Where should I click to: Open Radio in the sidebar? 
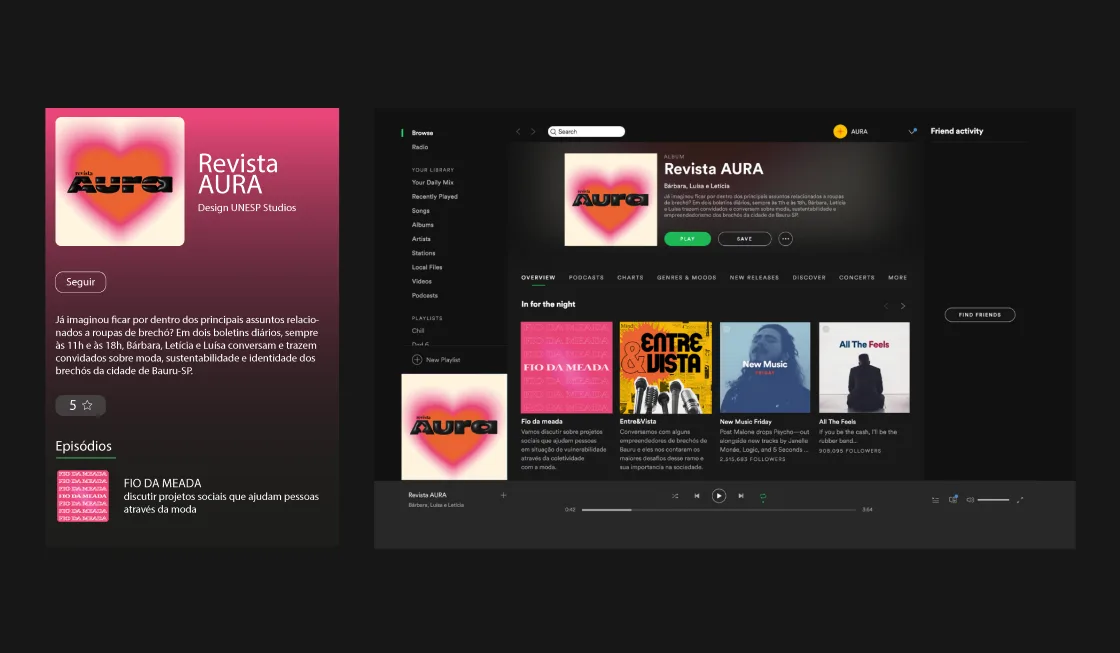pyautogui.click(x=420, y=147)
